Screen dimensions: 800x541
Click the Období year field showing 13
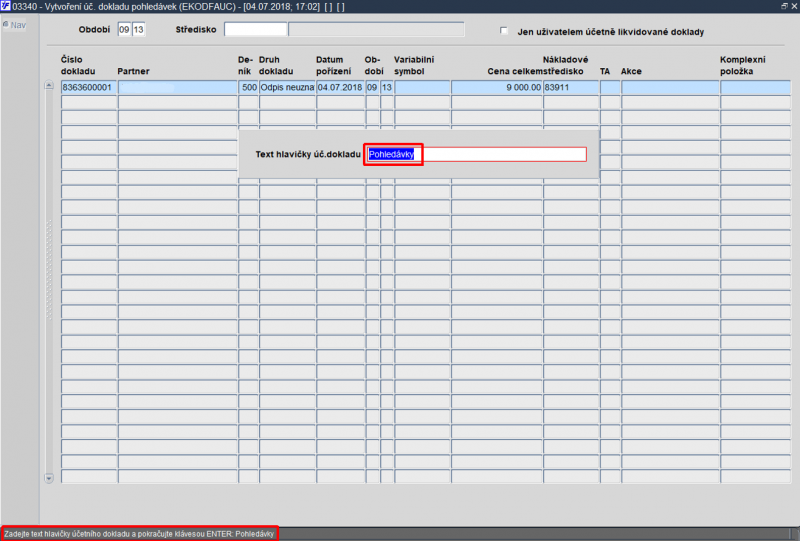138,30
